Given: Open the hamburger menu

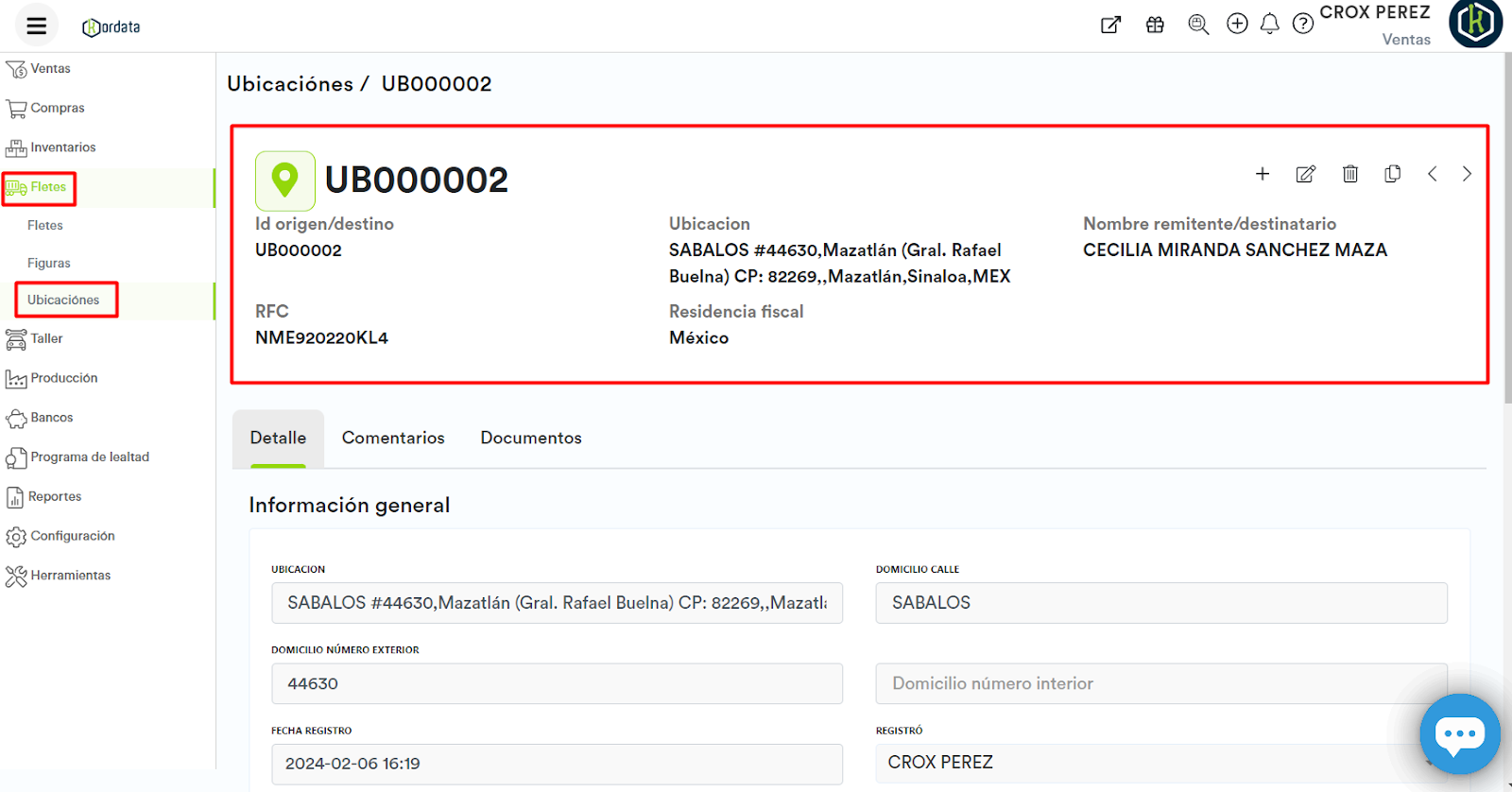Looking at the screenshot, I should [x=36, y=26].
